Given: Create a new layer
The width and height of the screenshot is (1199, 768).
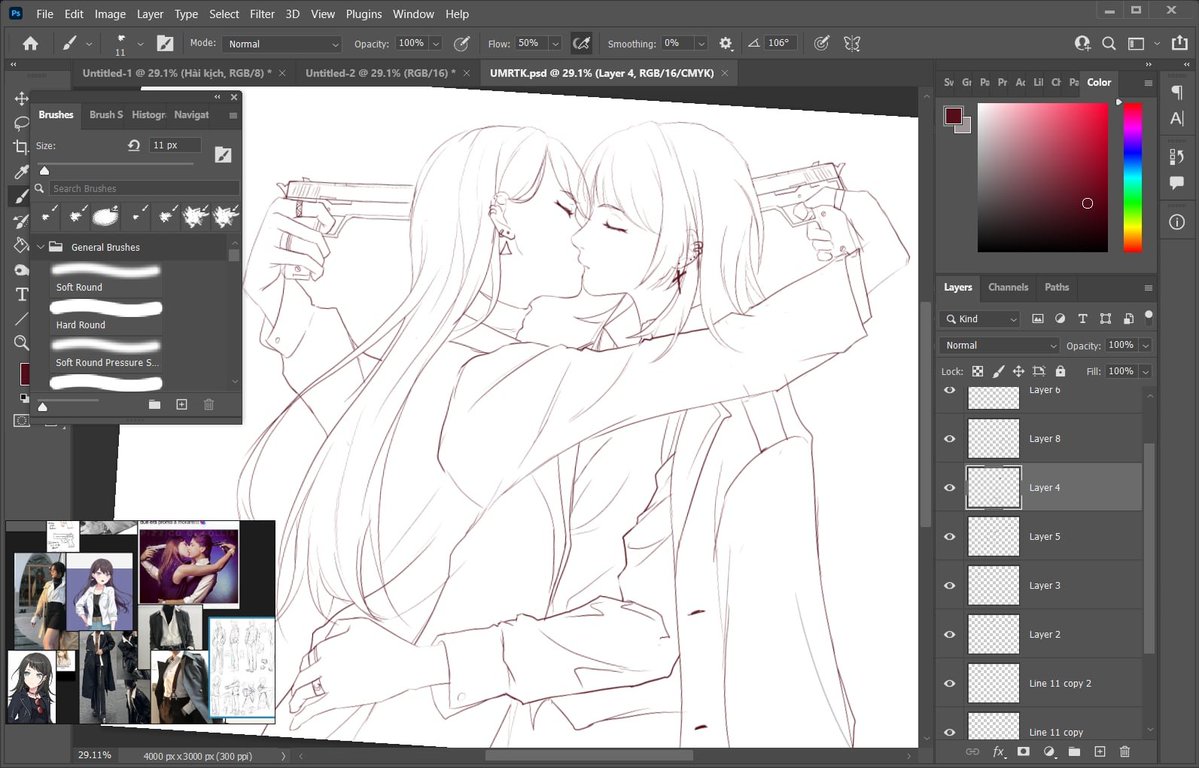Looking at the screenshot, I should click(x=1100, y=752).
